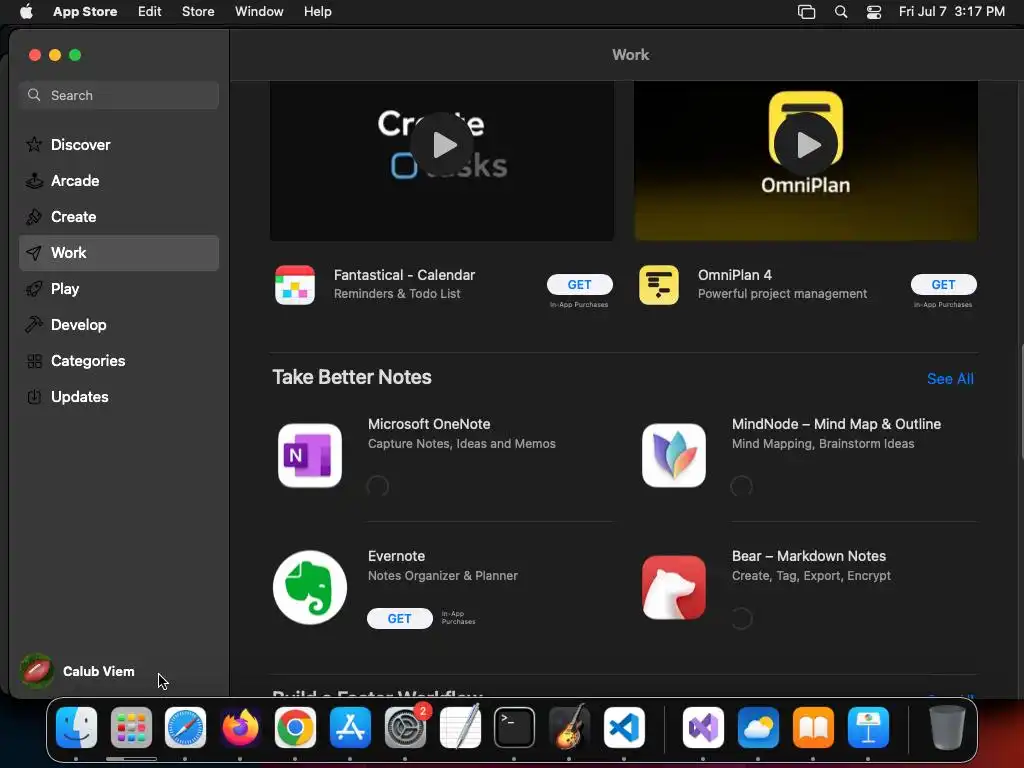1024x768 pixels.
Task: Launch Google Chrome from the Dock
Action: coord(295,727)
